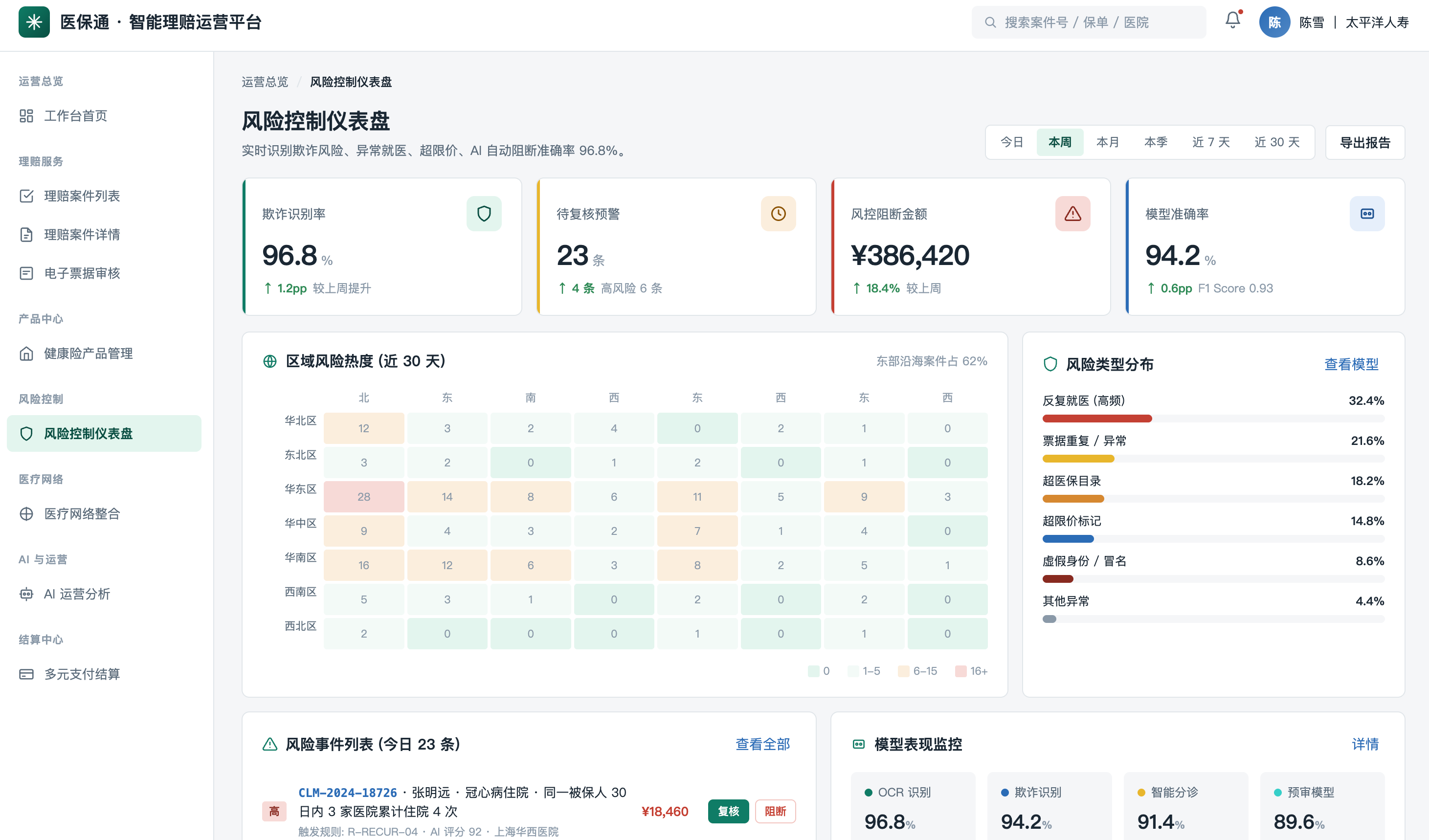The image size is (1429, 840).
Task: Click the OCR 识别 model card
Action: click(x=913, y=805)
